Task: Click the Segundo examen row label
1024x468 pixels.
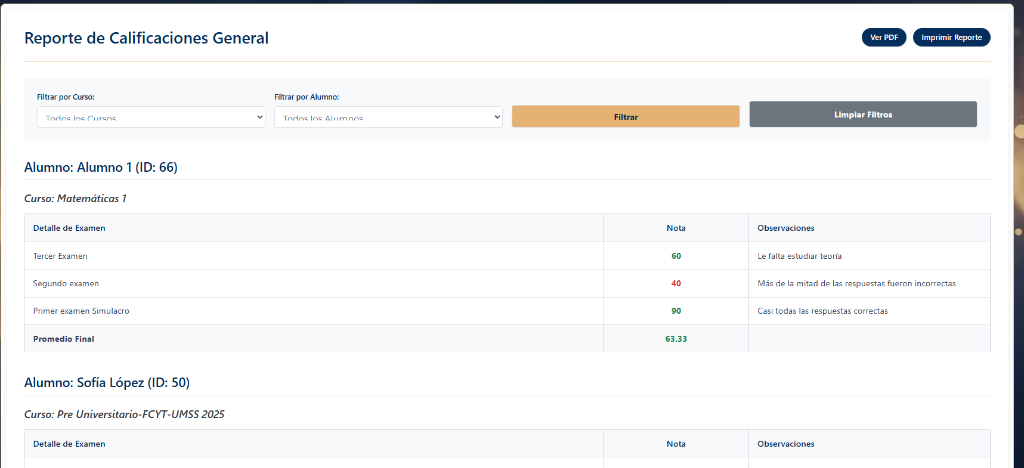Action: [x=66, y=283]
